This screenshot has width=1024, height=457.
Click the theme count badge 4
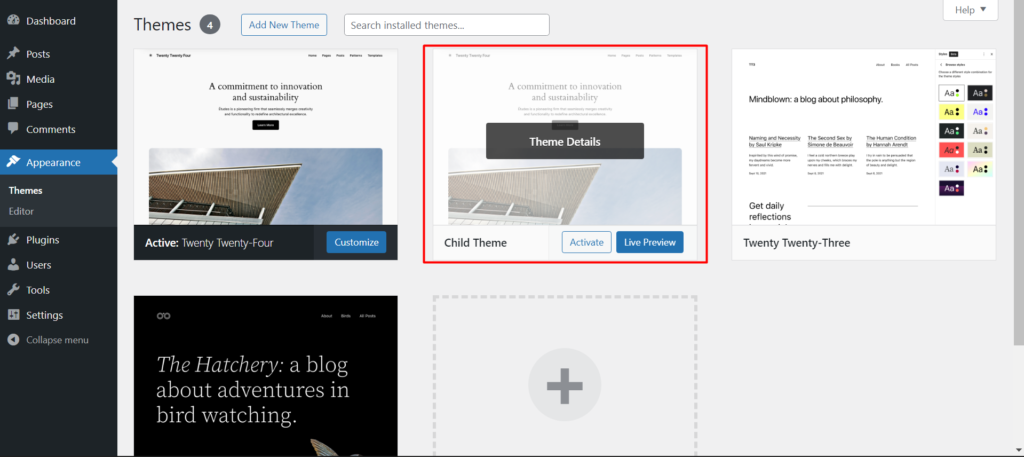210,25
